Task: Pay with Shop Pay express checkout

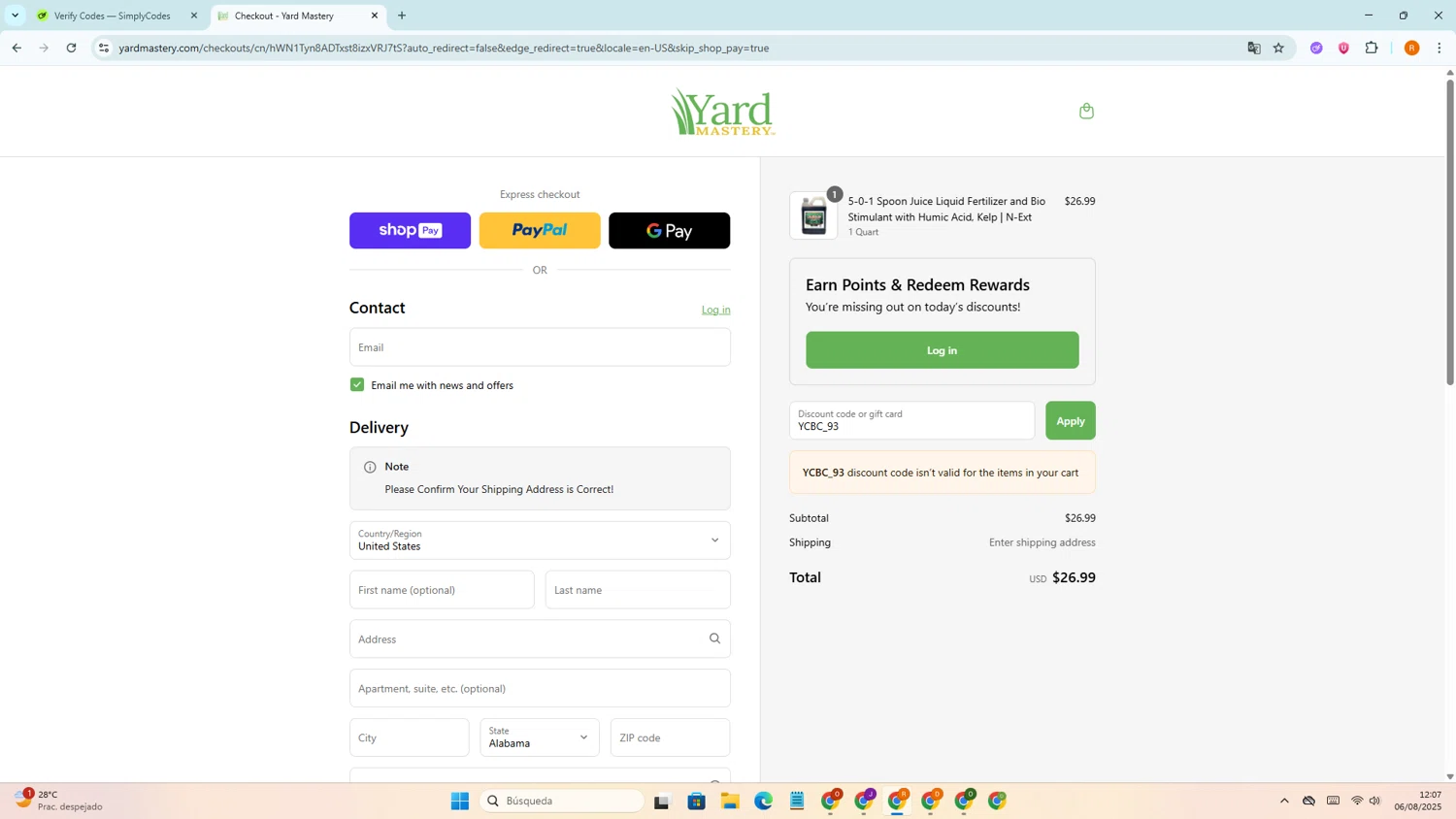Action: pyautogui.click(x=410, y=231)
